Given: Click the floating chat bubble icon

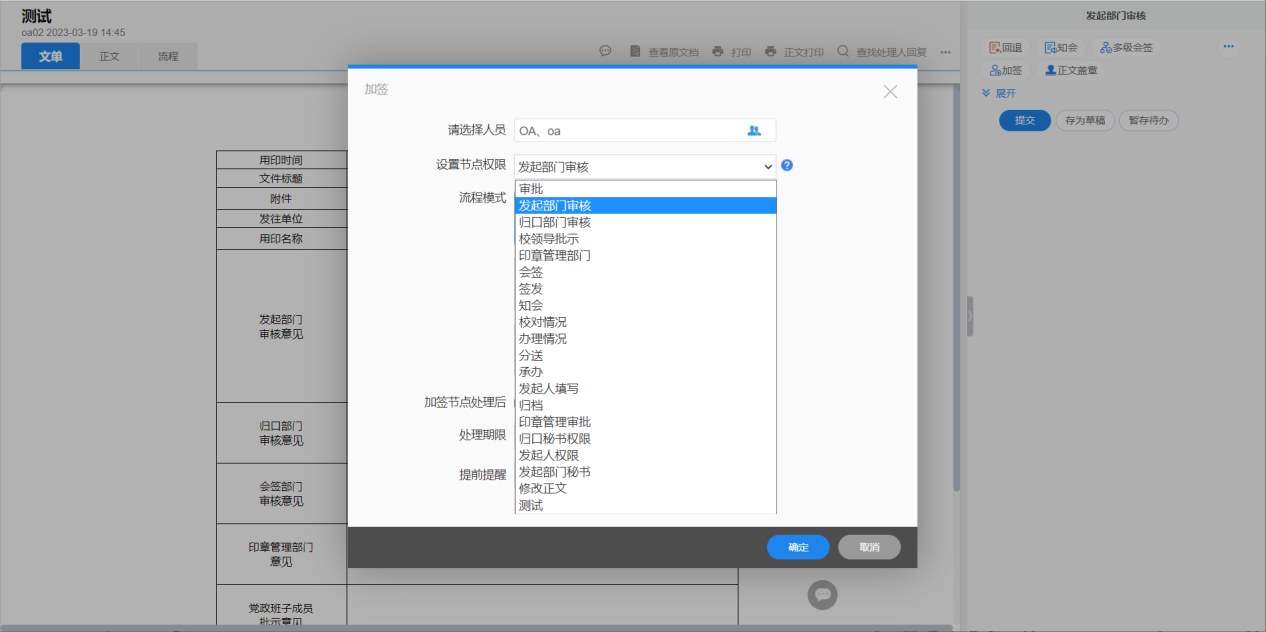Looking at the screenshot, I should pos(823,594).
